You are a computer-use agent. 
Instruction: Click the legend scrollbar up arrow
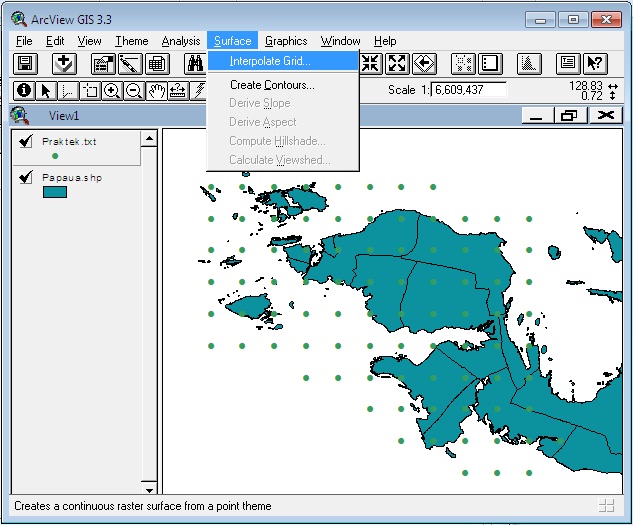tap(149, 139)
